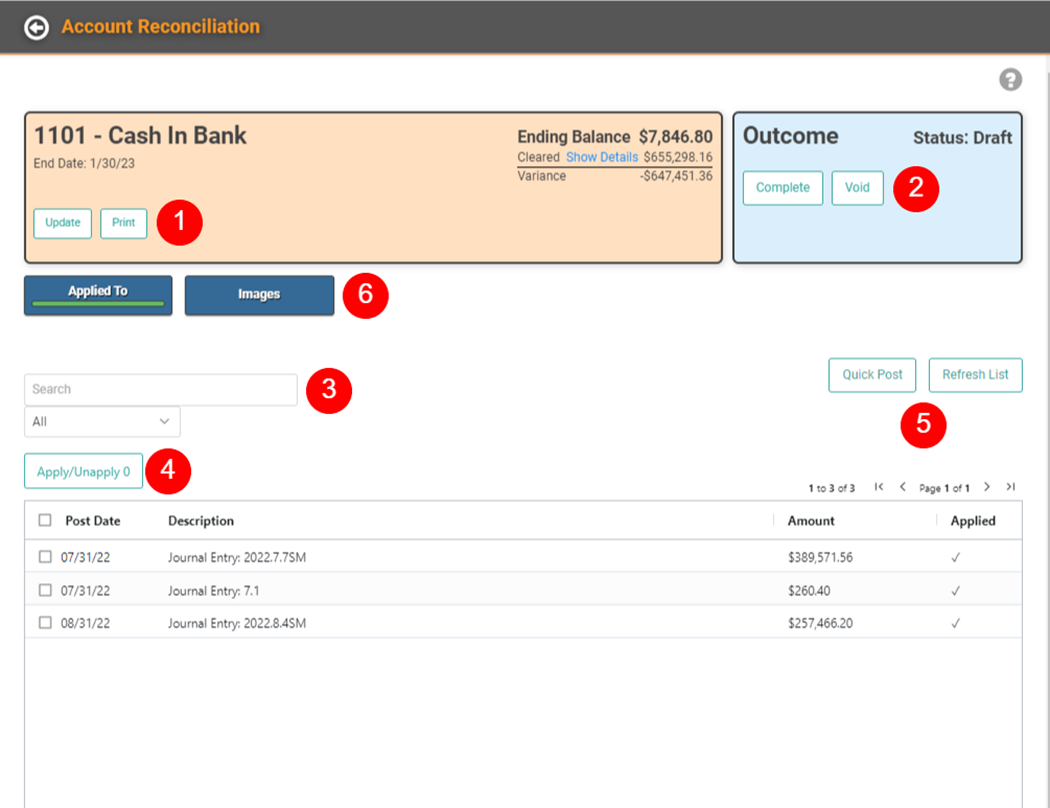
Task: Focus the Search input field
Action: (x=160, y=389)
